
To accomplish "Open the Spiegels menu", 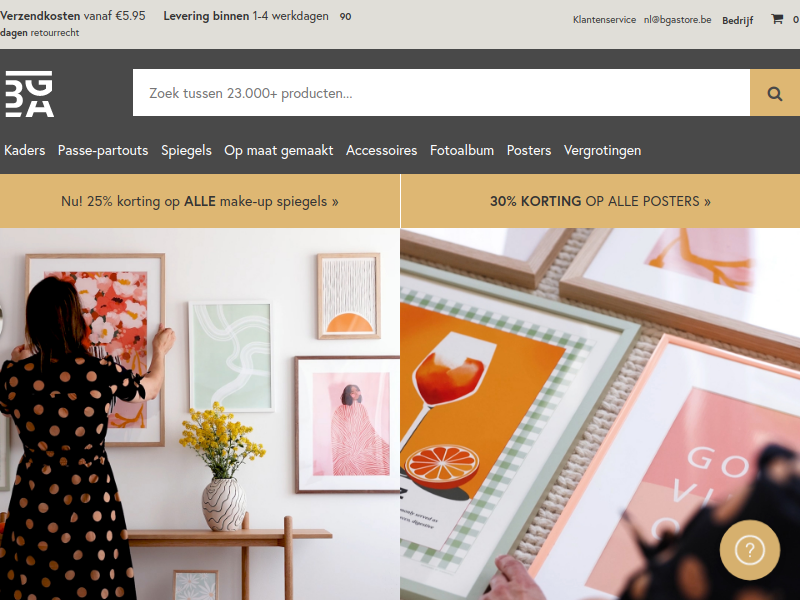I will coord(186,151).
